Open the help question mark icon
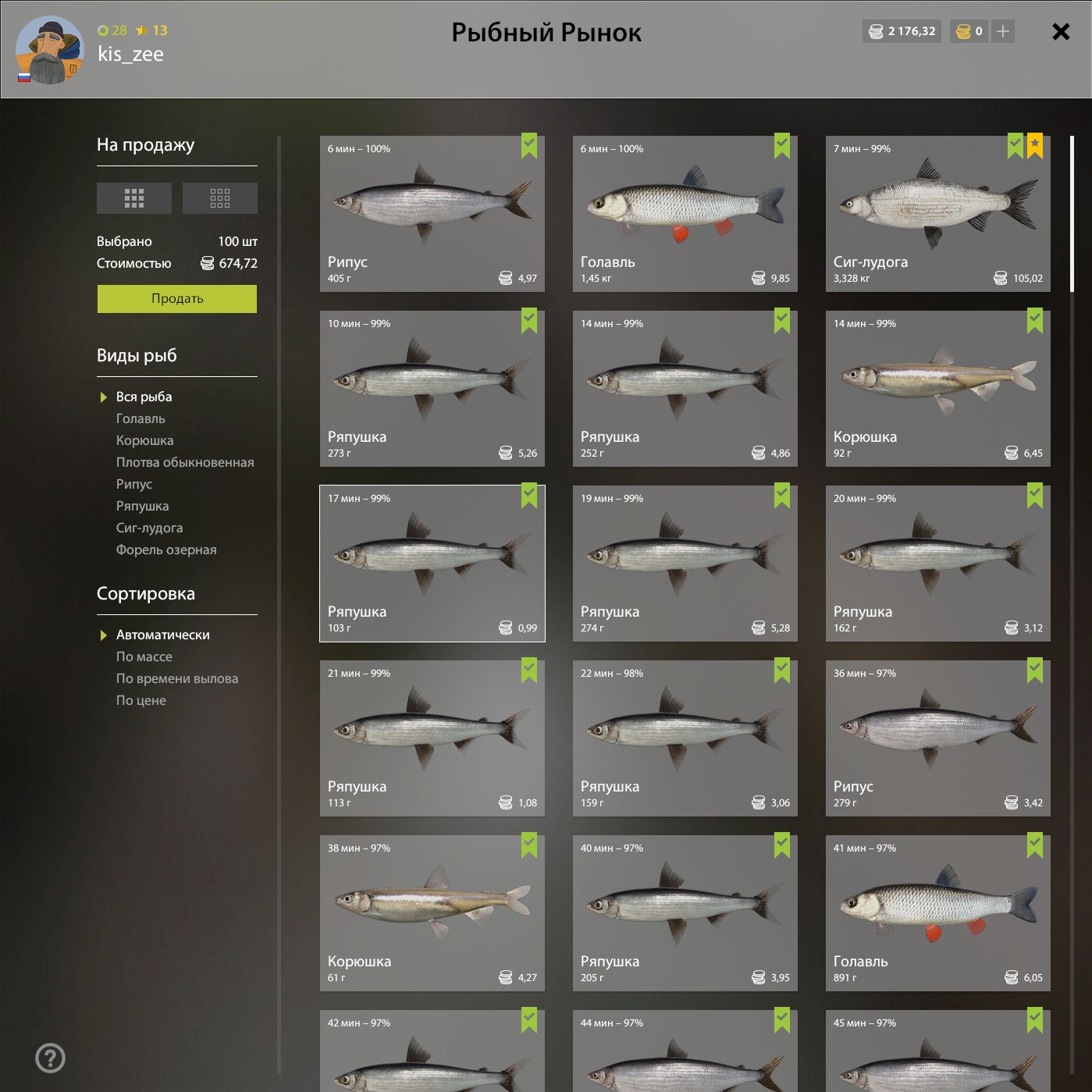1092x1092 pixels. pyautogui.click(x=51, y=1058)
